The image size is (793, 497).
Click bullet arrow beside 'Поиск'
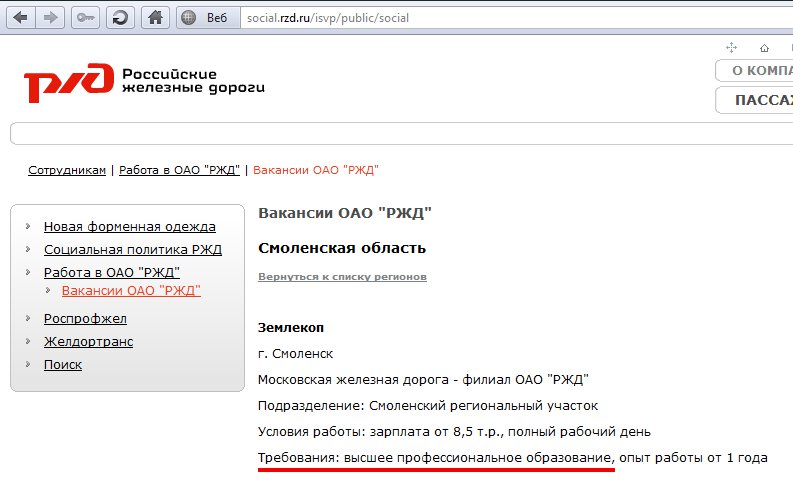tap(28, 364)
